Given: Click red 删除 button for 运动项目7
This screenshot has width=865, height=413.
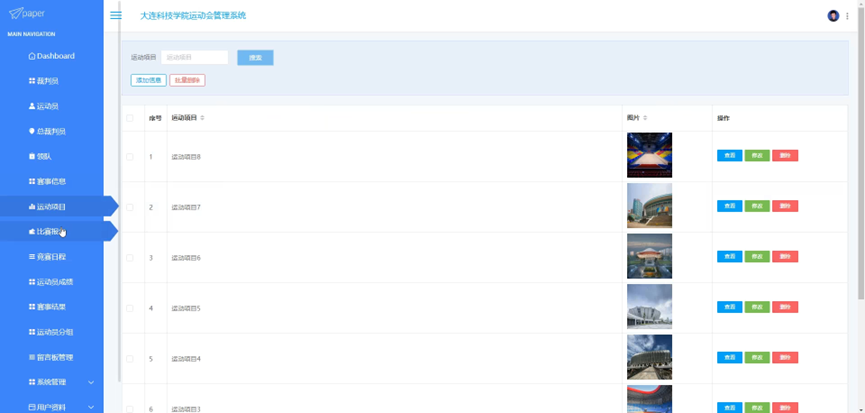Looking at the screenshot, I should pyautogui.click(x=785, y=206).
